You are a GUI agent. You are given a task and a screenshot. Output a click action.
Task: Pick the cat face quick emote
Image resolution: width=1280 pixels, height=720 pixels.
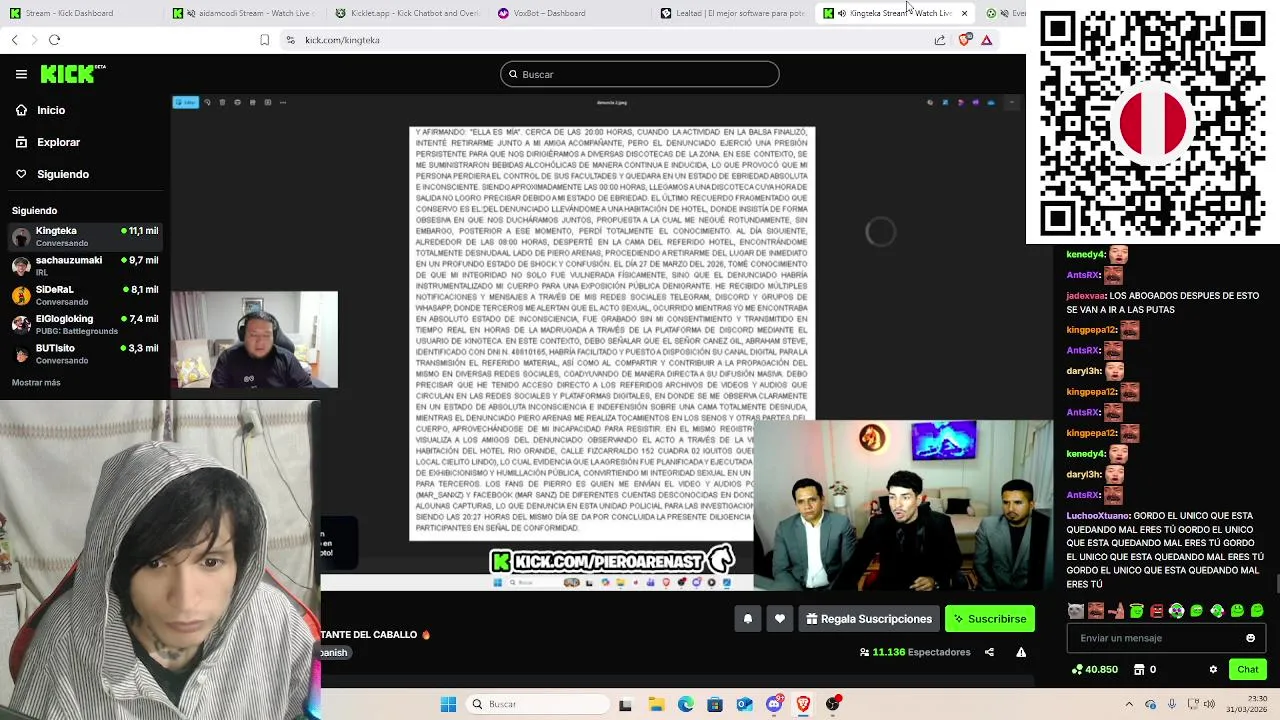[1075, 610]
